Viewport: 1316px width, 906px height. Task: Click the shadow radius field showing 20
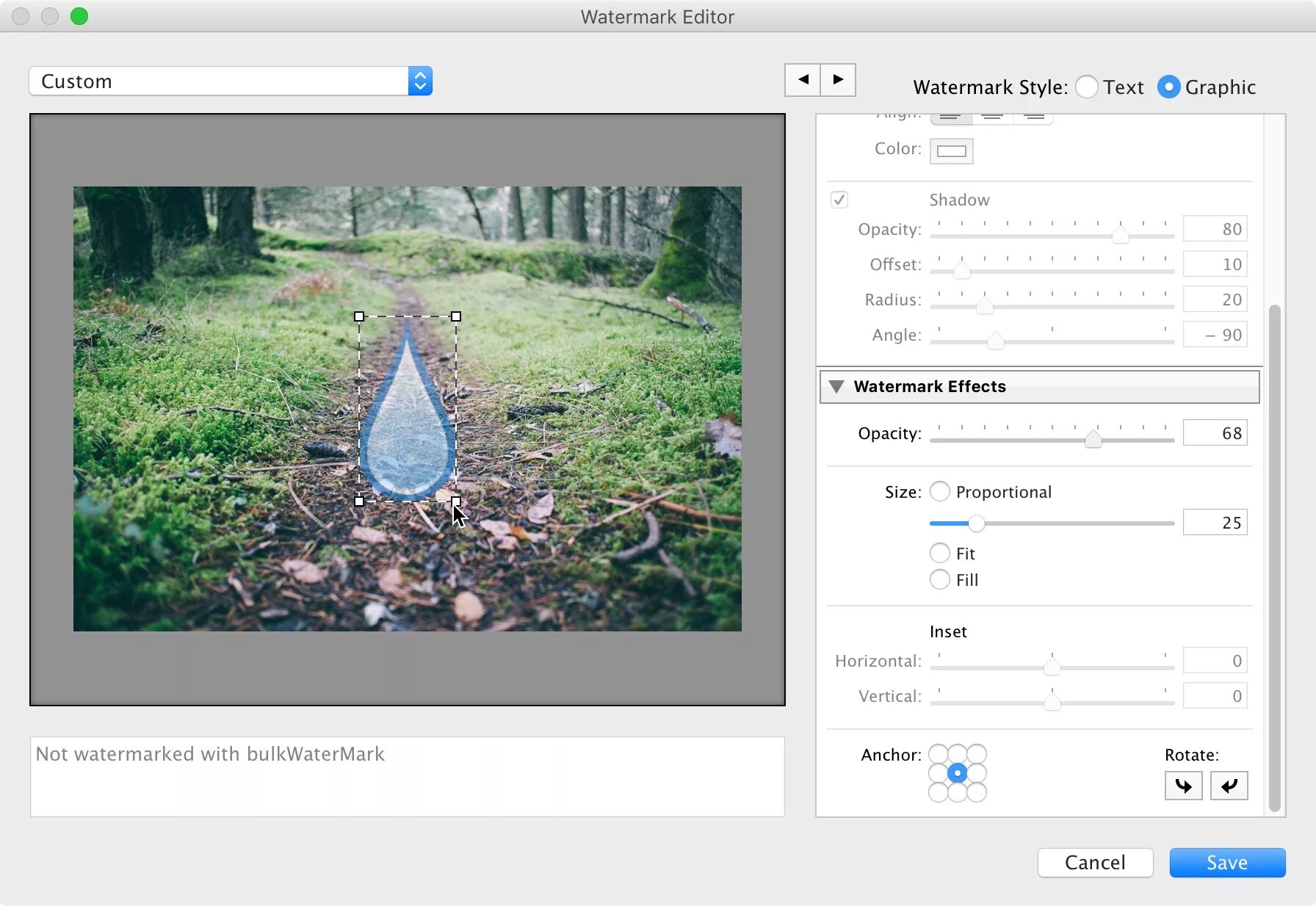tap(1215, 300)
